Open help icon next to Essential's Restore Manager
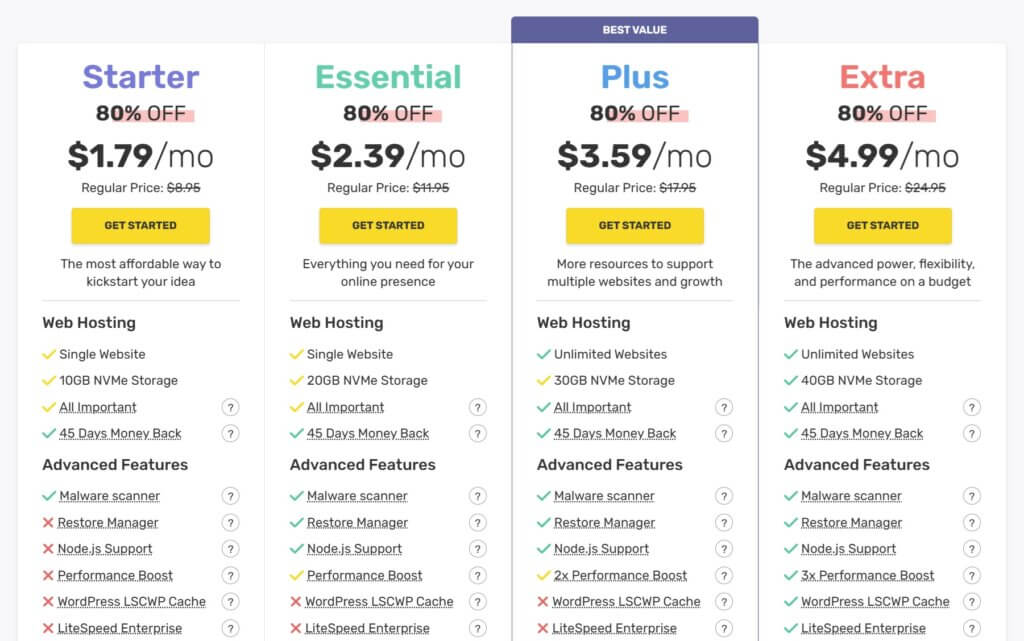1024x641 pixels. [477, 523]
